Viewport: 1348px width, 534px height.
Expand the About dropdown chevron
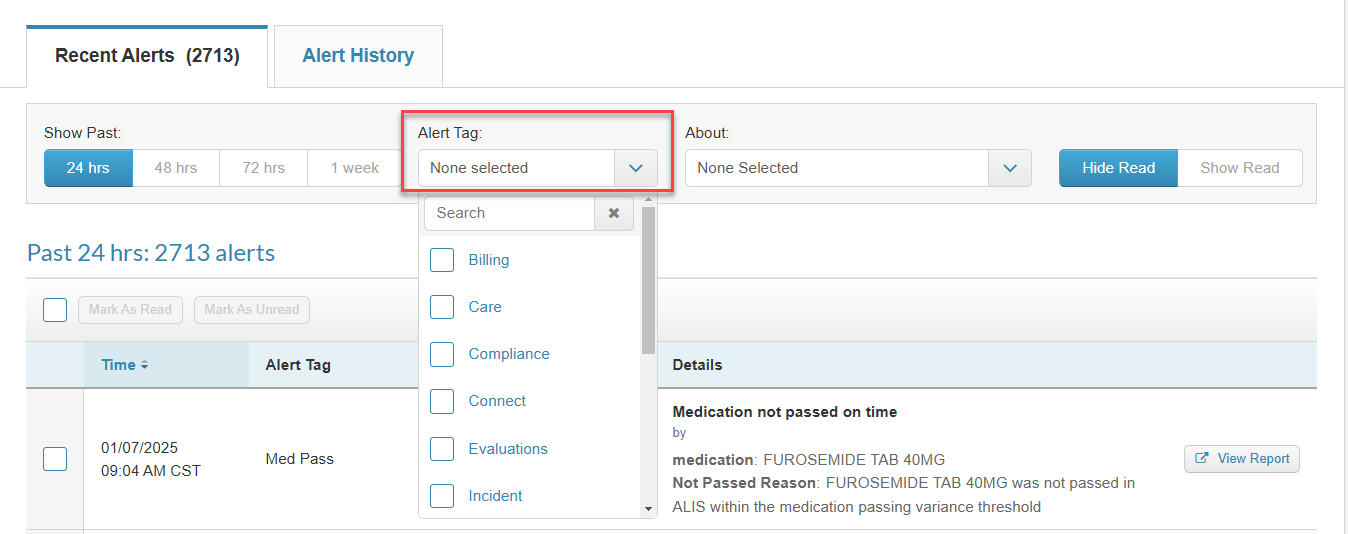[x=1010, y=168]
